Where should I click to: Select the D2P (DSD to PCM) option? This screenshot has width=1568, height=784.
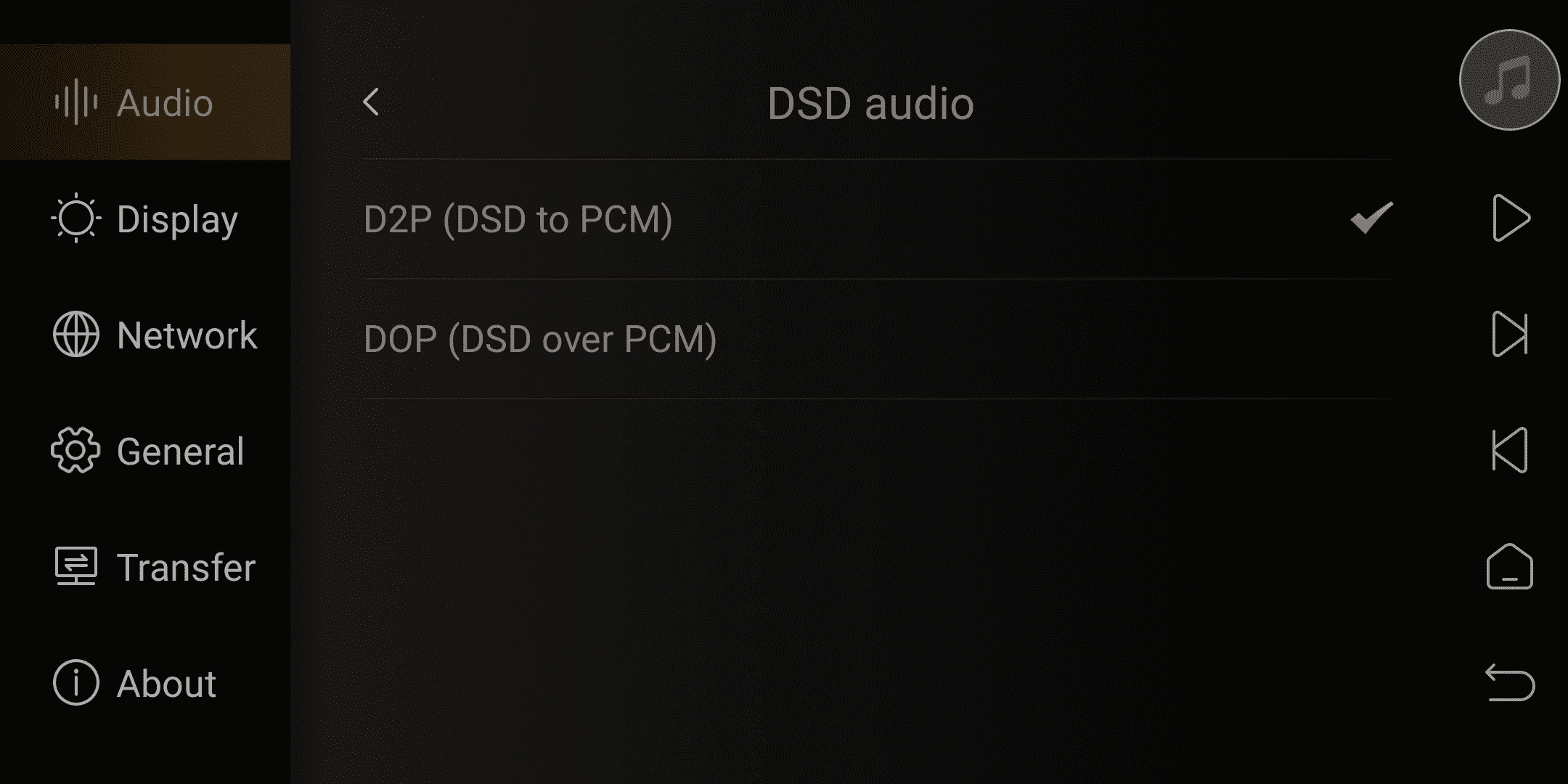[878, 219]
